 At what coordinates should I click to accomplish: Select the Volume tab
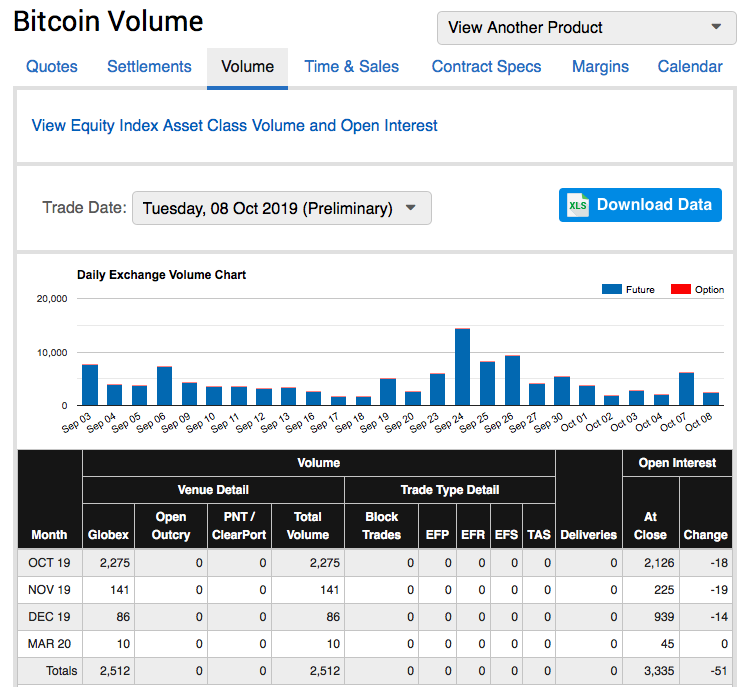click(247, 67)
